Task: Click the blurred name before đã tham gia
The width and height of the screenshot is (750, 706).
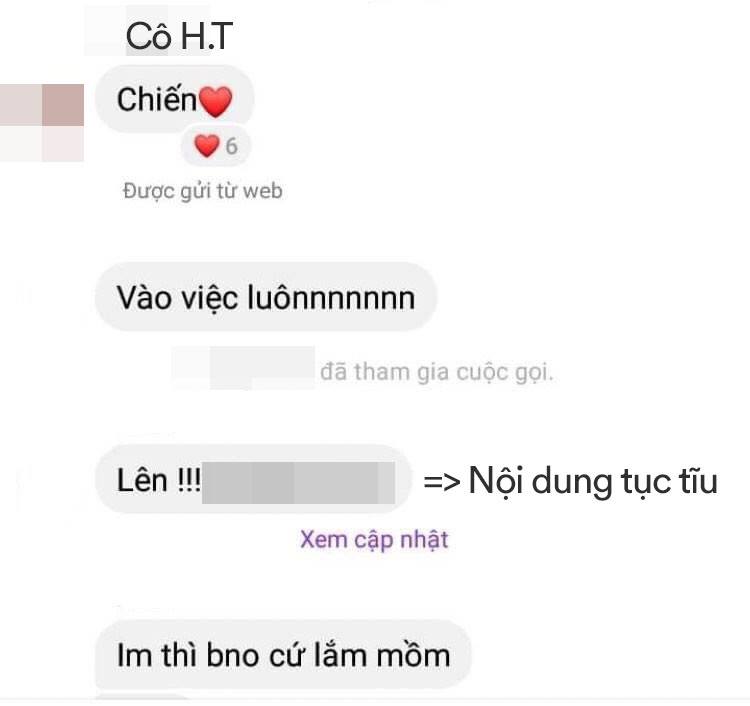Action: [243, 367]
